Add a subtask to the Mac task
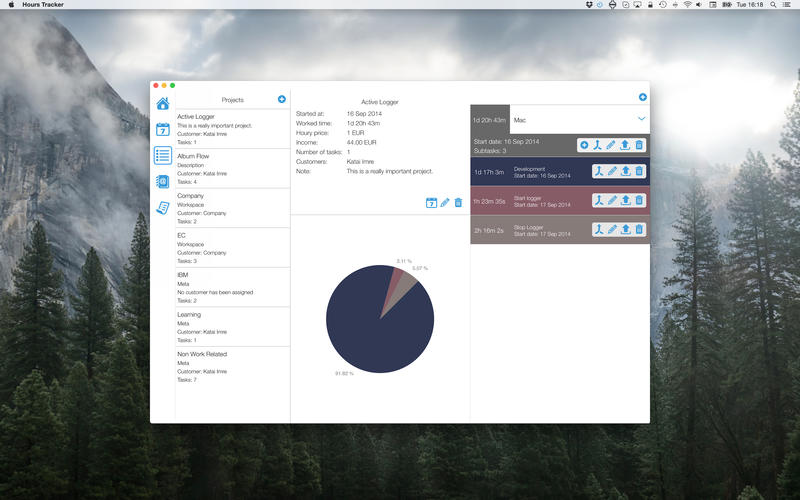Screen dimensions: 800x500 (584, 145)
